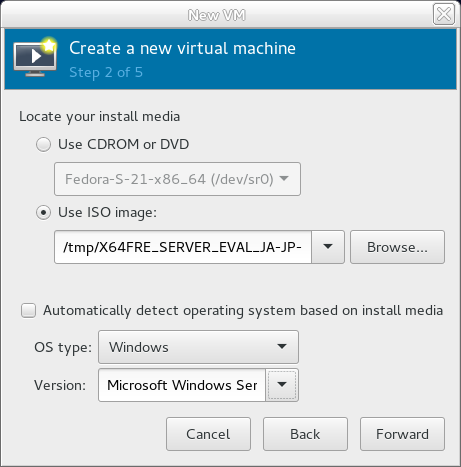
Task: Click the Locate your install media label
Action: (x=99, y=116)
